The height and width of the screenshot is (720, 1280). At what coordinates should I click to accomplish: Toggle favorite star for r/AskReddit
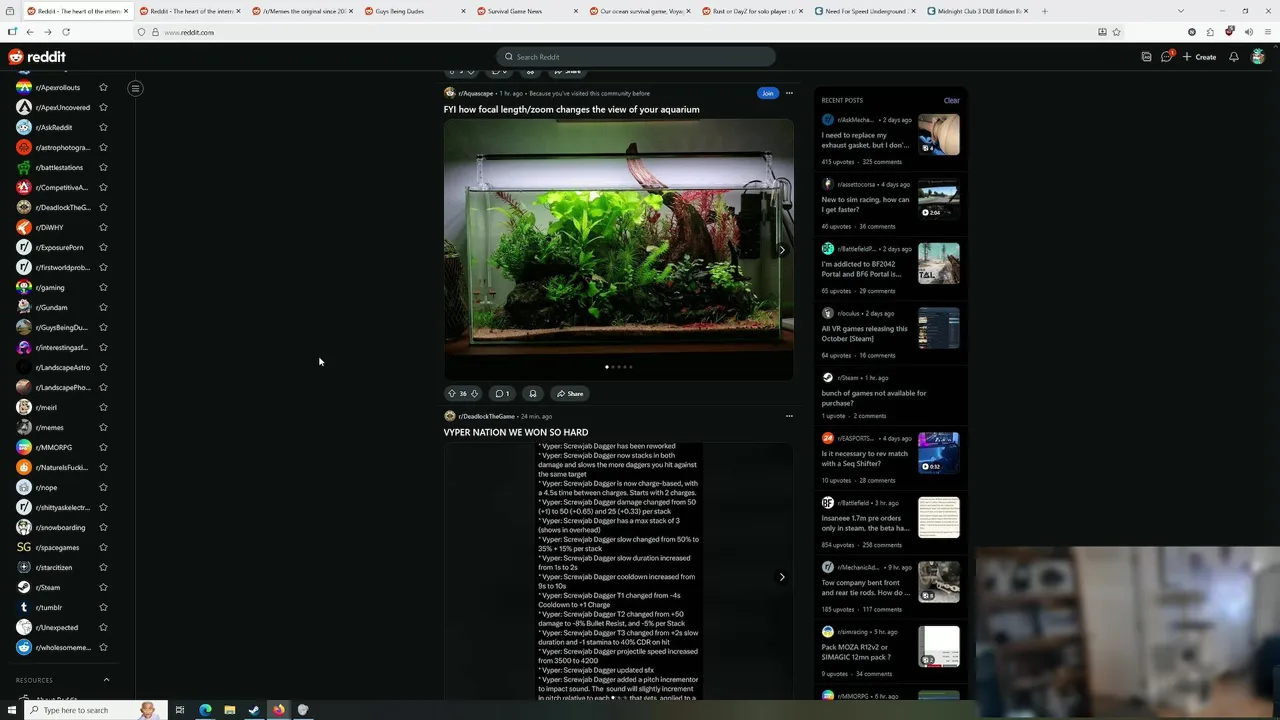coord(103,127)
